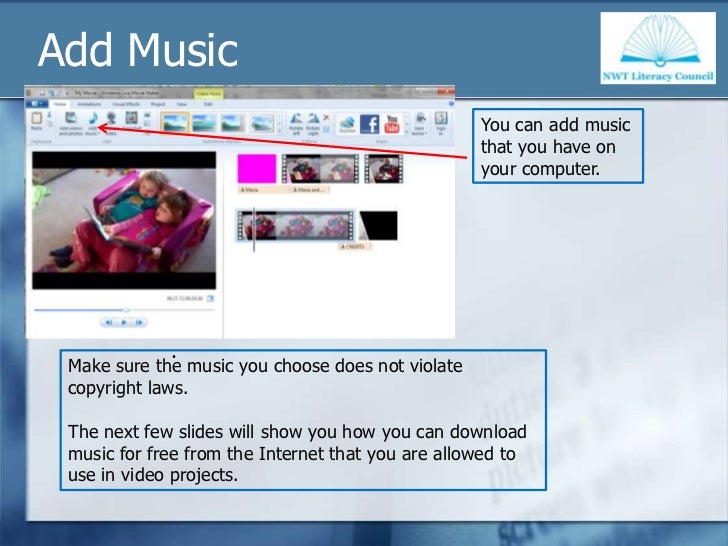Select the fourth AutoMovie theme thumbnail
The height and width of the screenshot is (546, 728).
[x=262, y=124]
